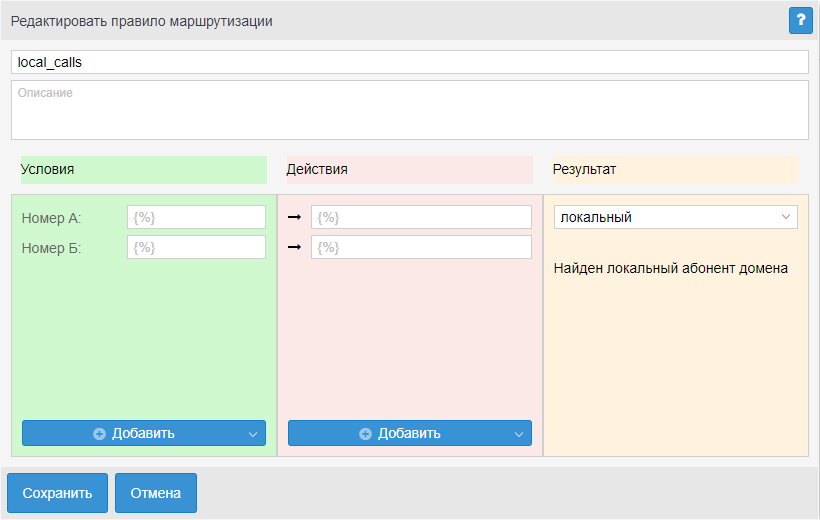Cancel editing with the Отмена button
820x520 pixels.
[155, 493]
